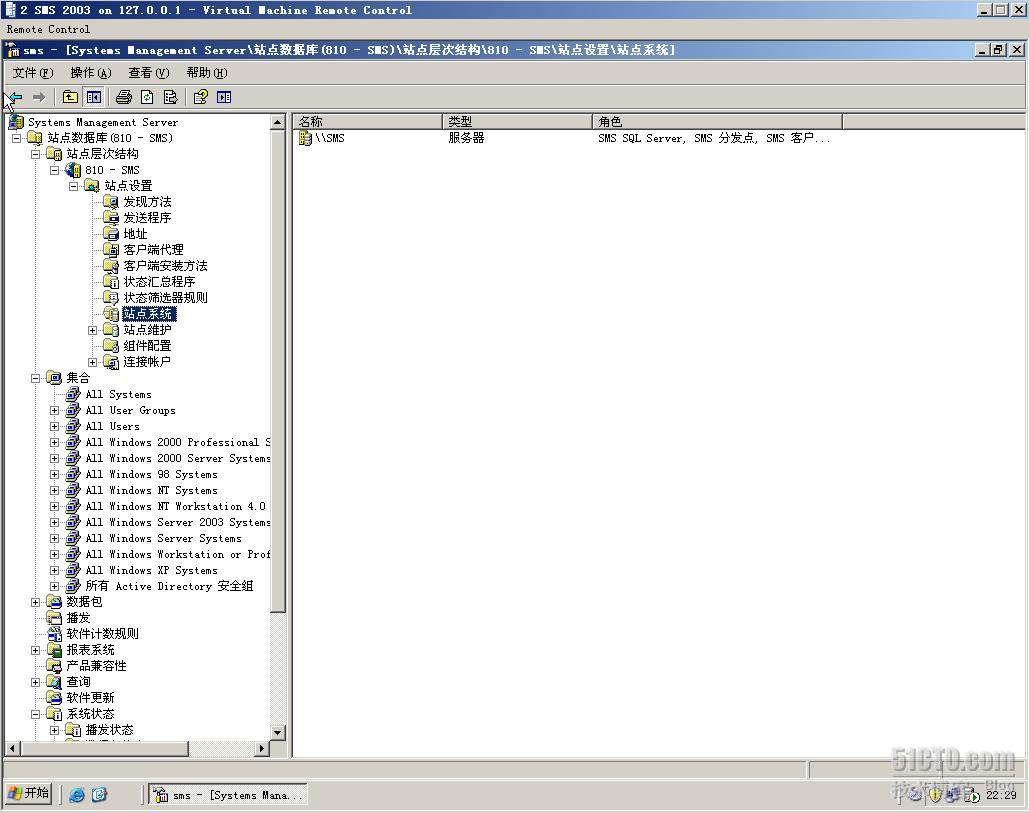Select the All Windows 98 Systems collection
1029x813 pixels.
click(x=152, y=474)
